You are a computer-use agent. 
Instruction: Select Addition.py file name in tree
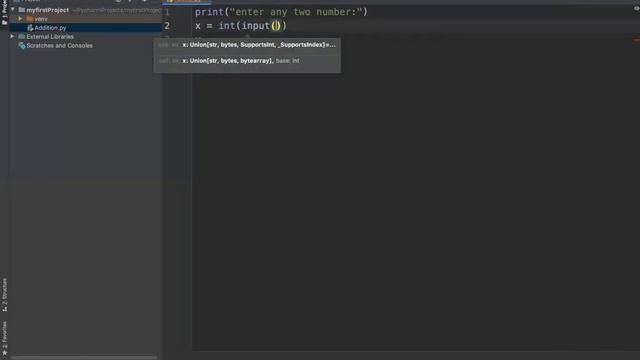click(x=50, y=28)
